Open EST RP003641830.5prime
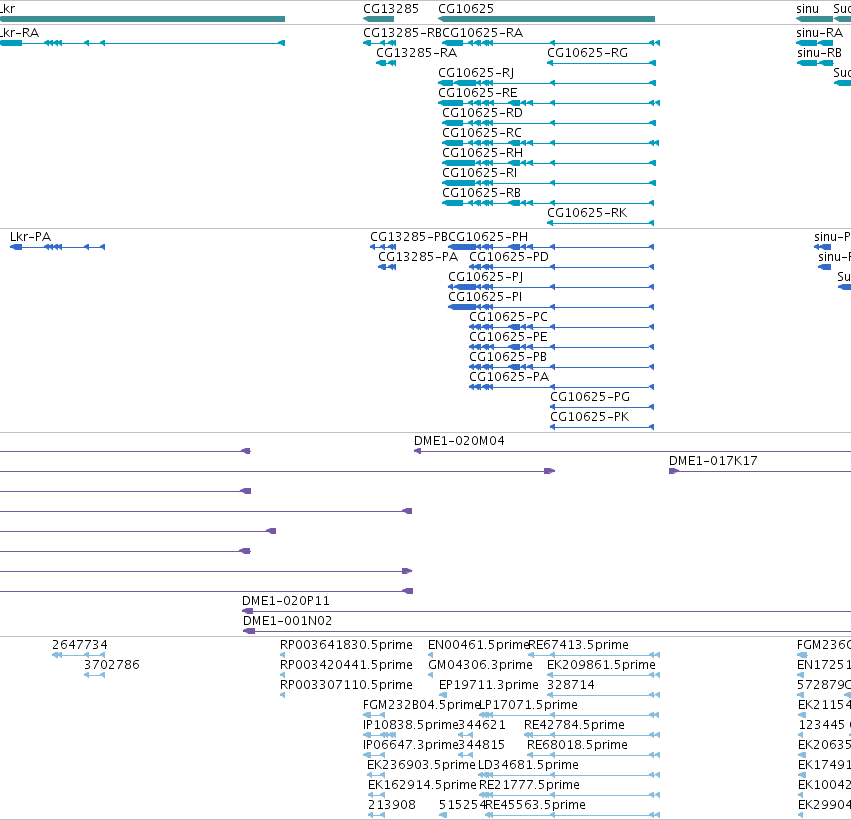This screenshot has height=820, width=851. 346,645
